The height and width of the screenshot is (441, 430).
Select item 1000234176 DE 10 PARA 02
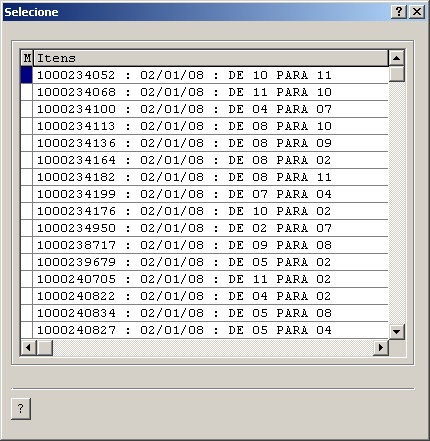point(211,211)
